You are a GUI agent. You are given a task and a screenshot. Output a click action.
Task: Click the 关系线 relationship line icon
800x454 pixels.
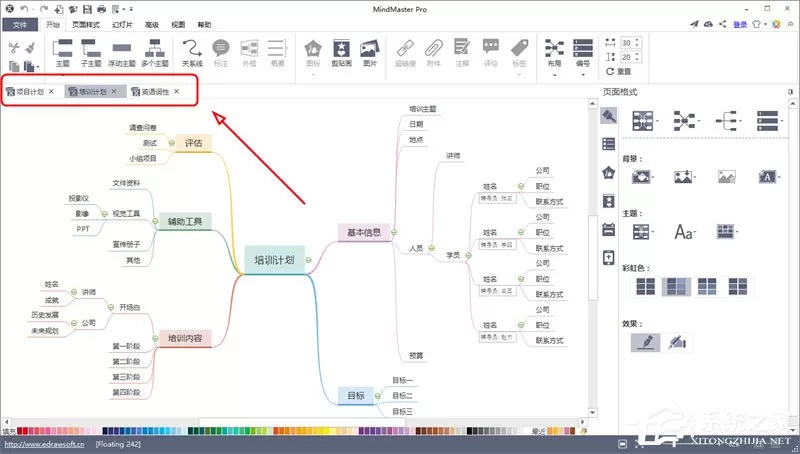coord(192,53)
